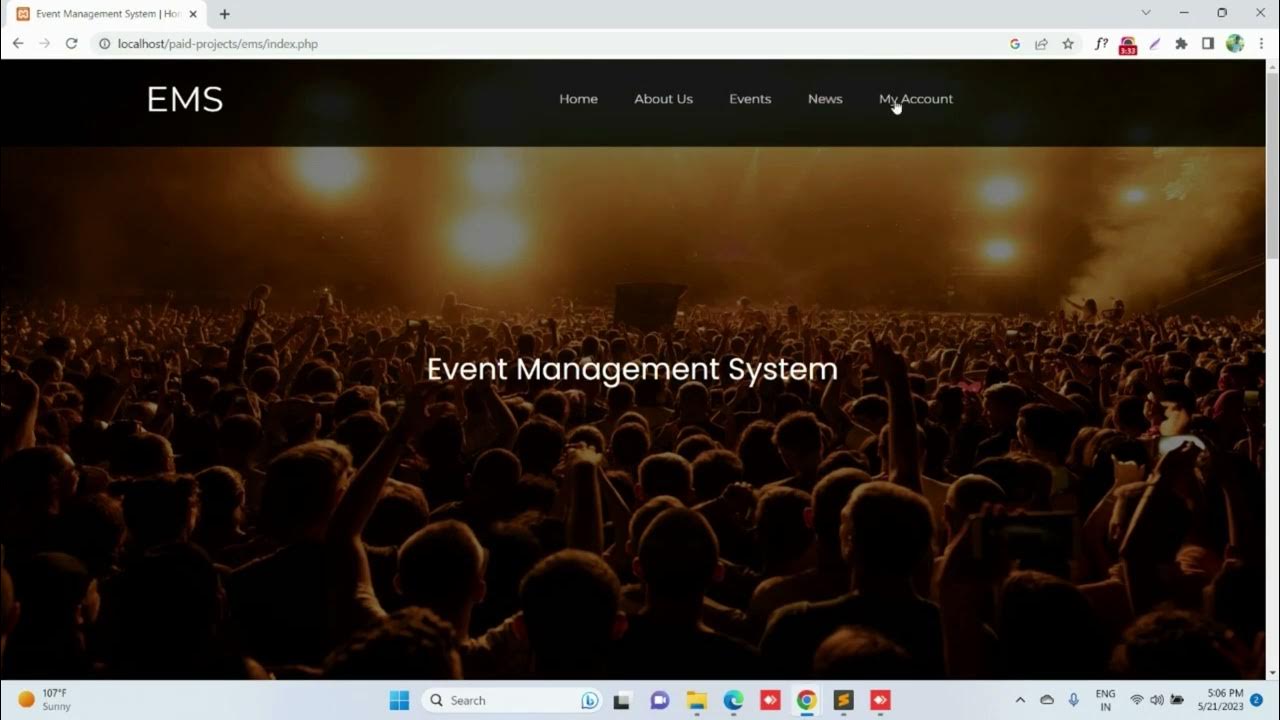
Task: Click the scrollbar up arrow
Action: pyautogui.click(x=1272, y=66)
